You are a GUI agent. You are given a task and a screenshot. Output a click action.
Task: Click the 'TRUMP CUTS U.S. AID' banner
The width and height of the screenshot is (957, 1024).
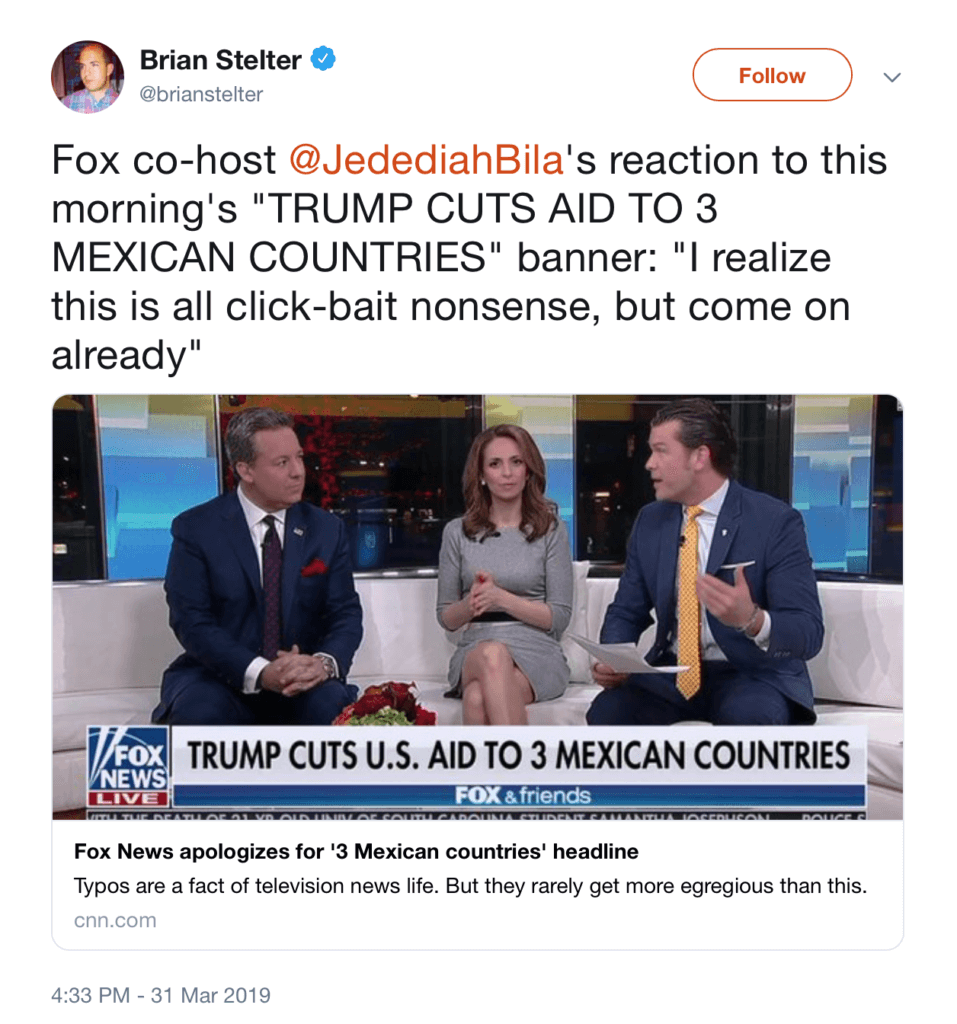coord(519,755)
